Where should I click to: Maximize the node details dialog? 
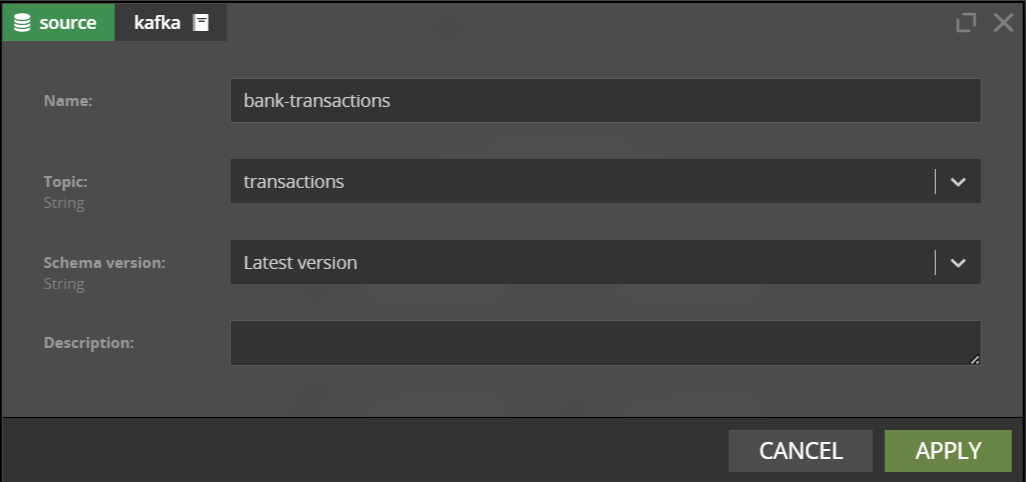pos(966,23)
